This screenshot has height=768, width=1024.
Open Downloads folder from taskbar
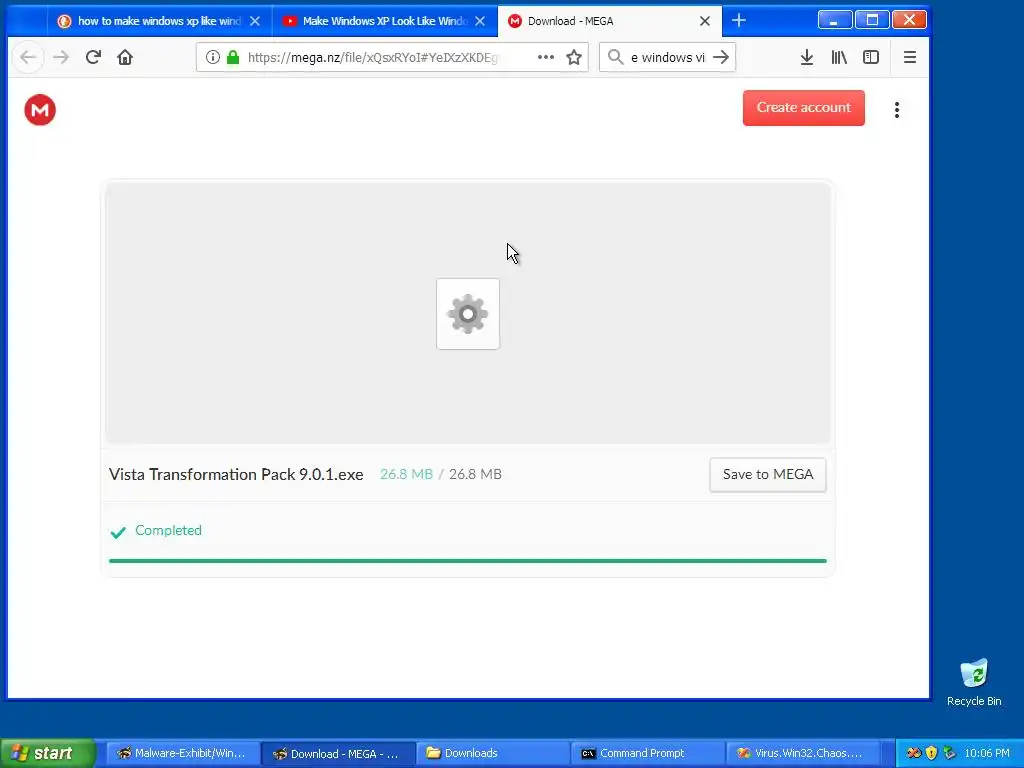(492, 753)
